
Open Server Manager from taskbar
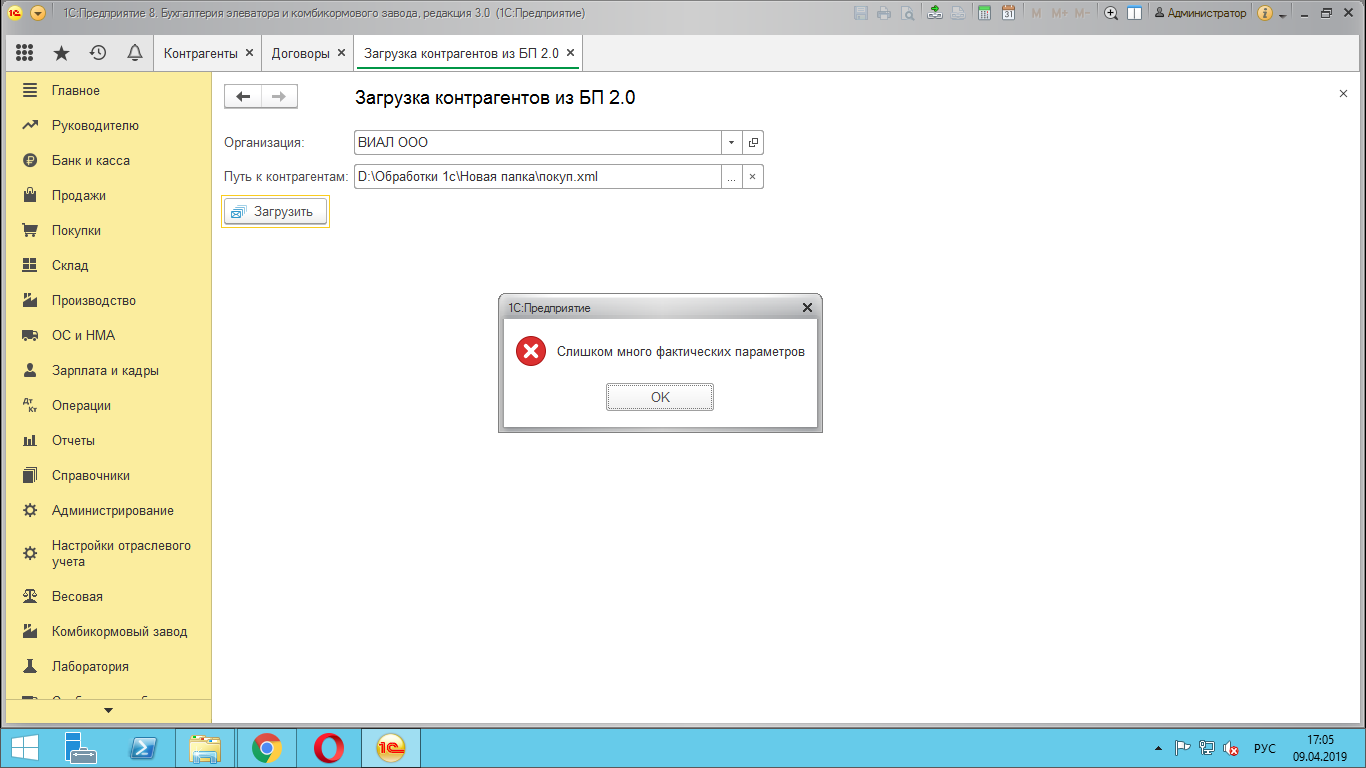click(79, 748)
